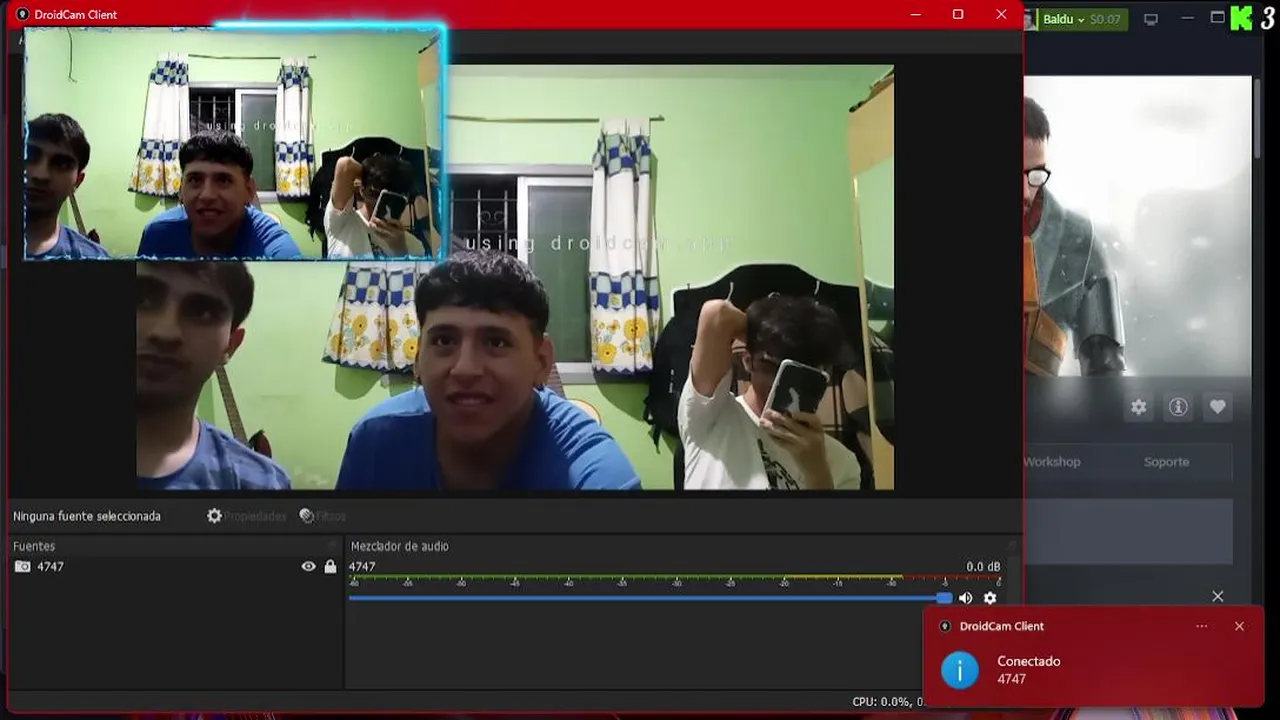
Task: Click the blue info icon in notification
Action: pos(960,670)
